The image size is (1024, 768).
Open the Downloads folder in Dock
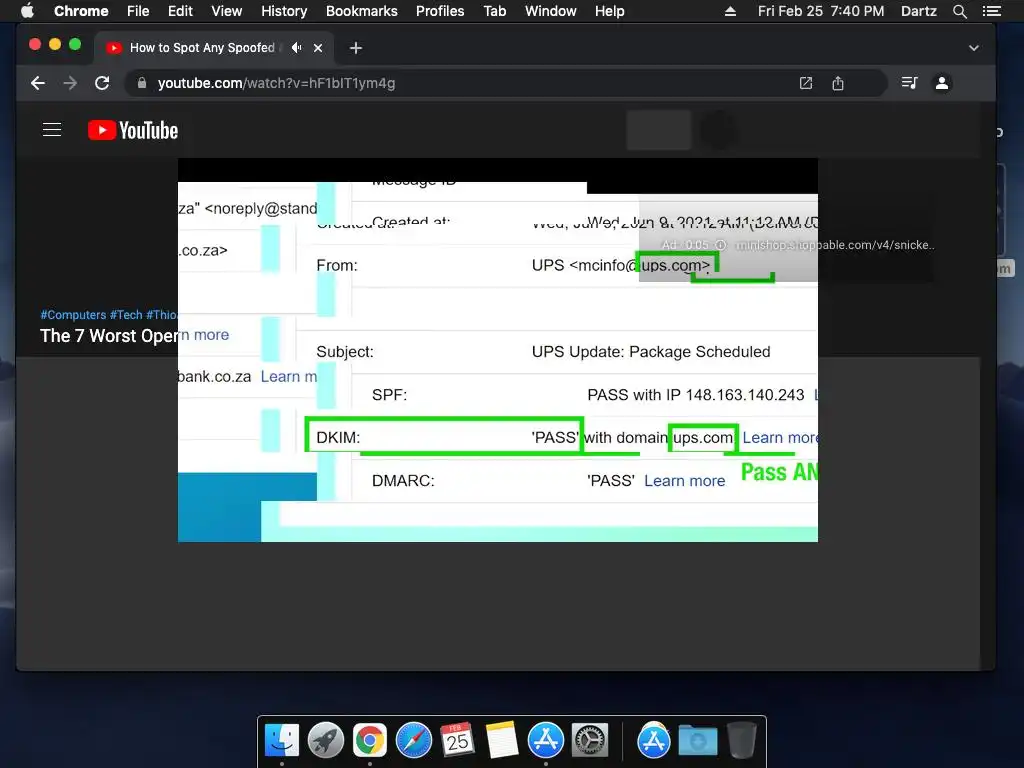697,740
